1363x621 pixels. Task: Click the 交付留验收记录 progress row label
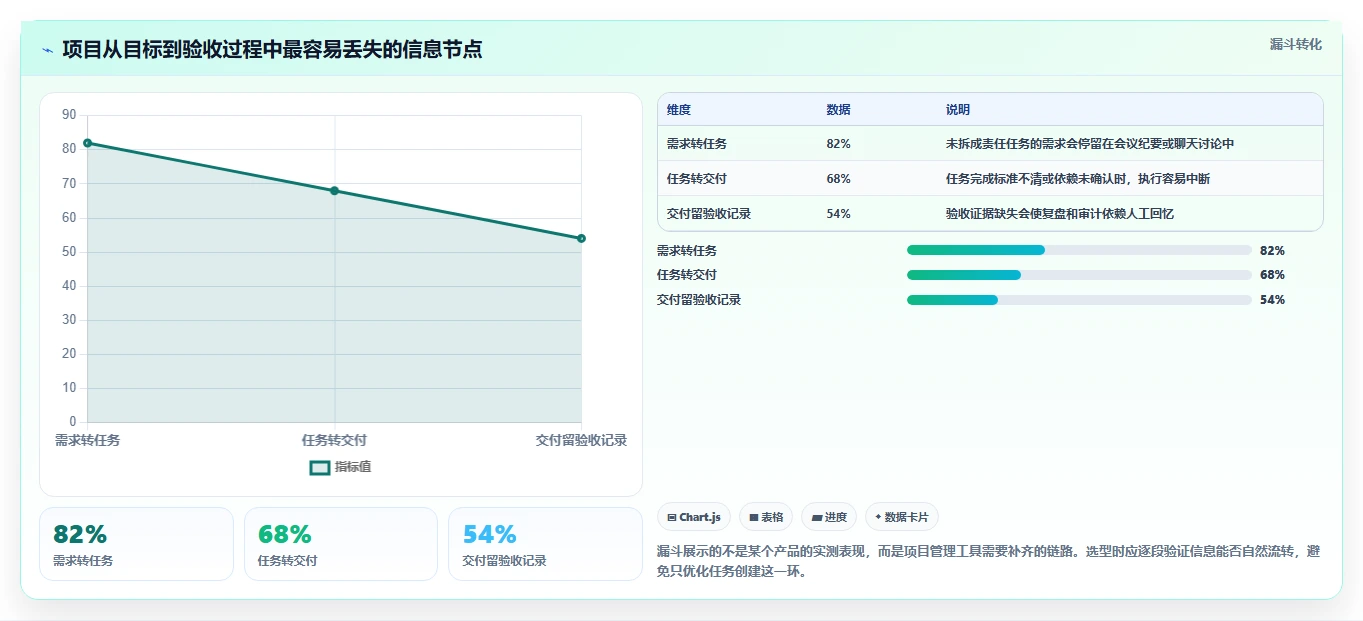699,300
